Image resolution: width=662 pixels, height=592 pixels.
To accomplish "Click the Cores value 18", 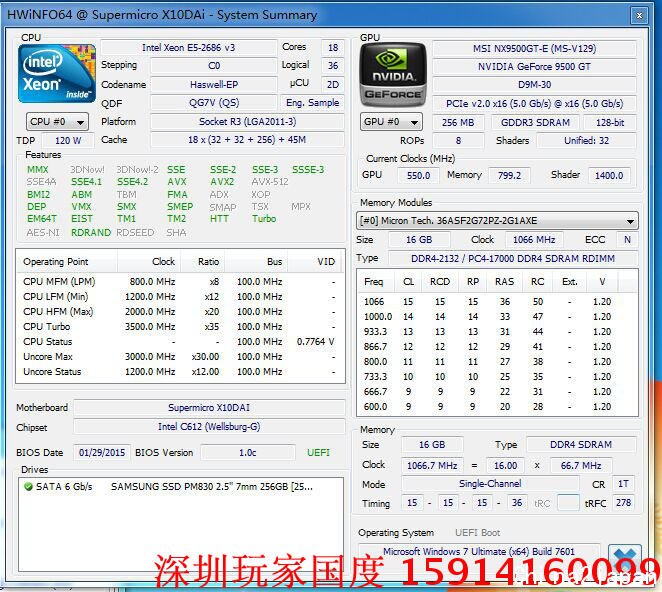I will pos(333,48).
